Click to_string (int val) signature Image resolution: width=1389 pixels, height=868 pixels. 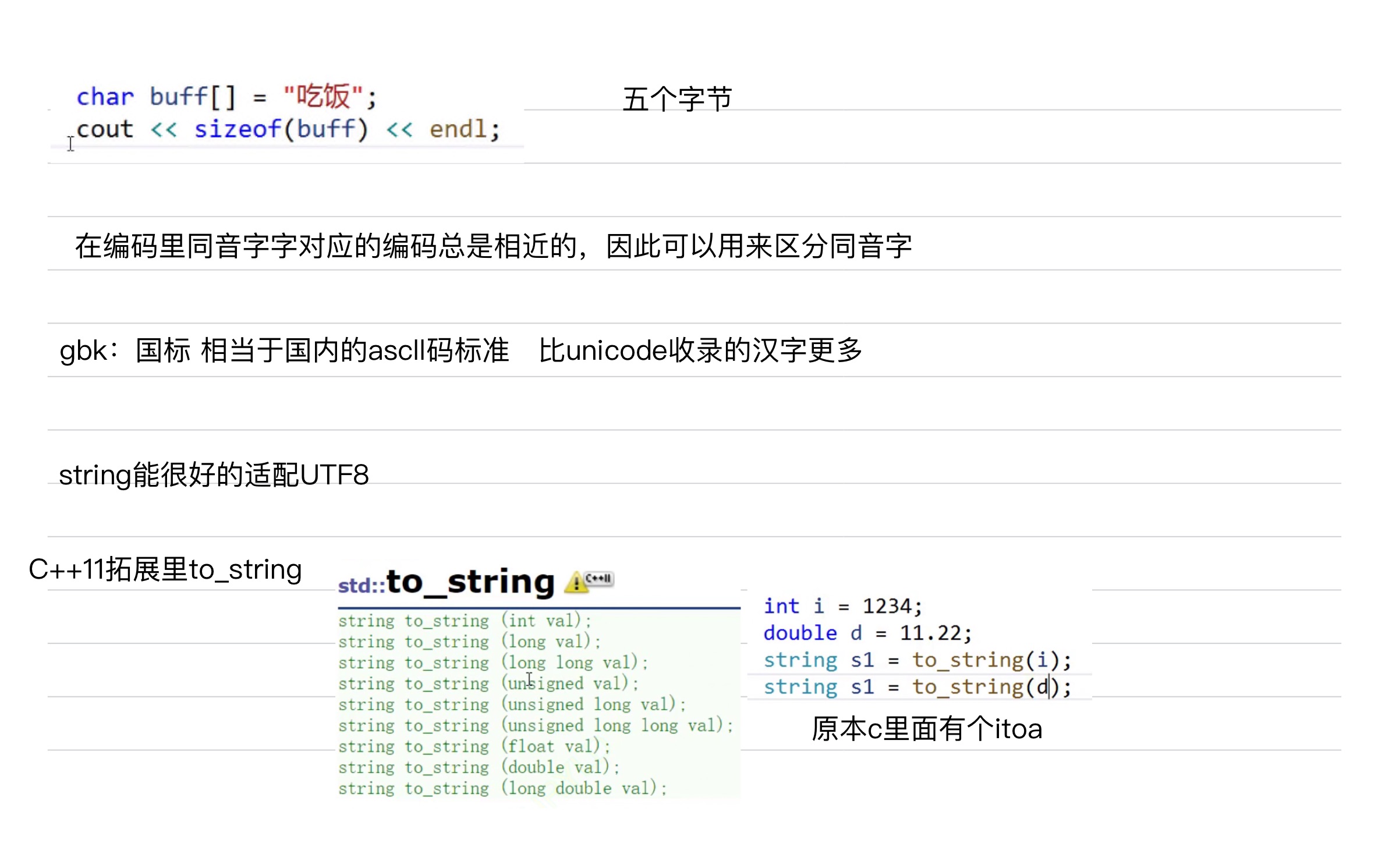pyautogui.click(x=465, y=621)
